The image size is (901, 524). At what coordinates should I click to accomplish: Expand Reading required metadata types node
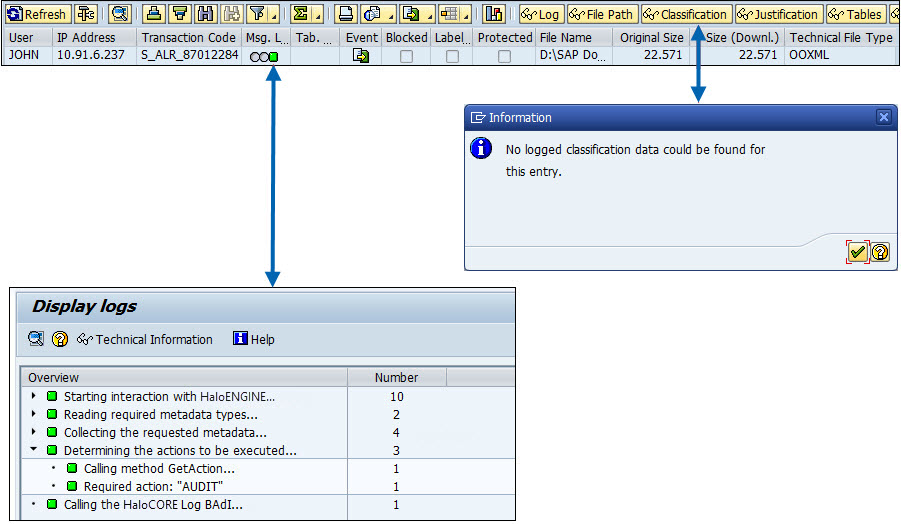pyautogui.click(x=33, y=414)
